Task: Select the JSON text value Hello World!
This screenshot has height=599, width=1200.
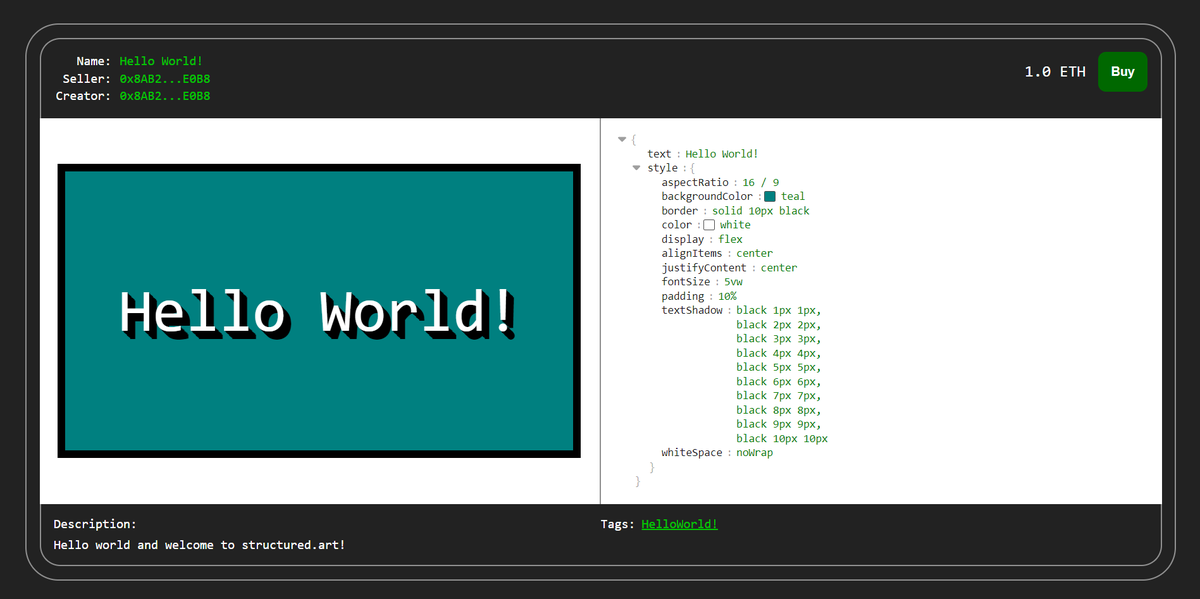Action: (x=722, y=154)
